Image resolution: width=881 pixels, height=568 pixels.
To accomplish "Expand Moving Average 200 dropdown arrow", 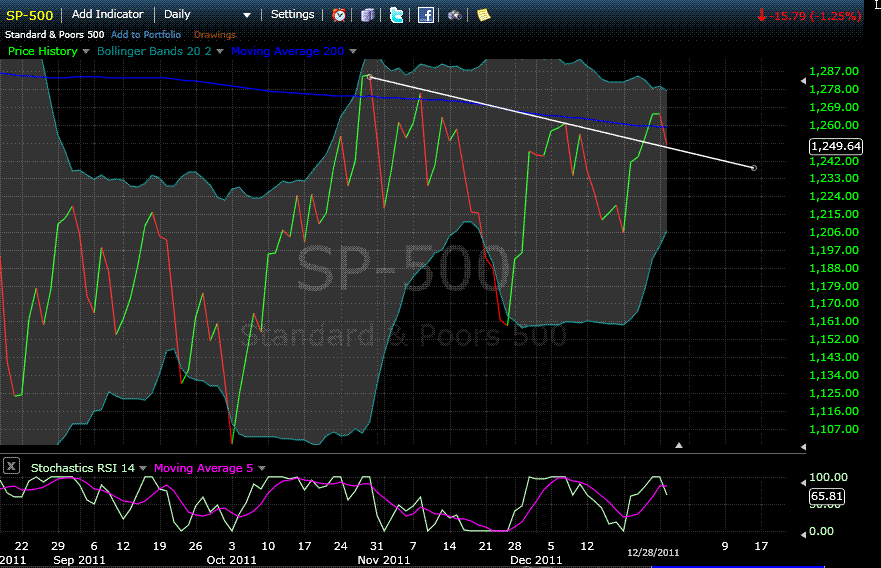I will click(x=353, y=51).
